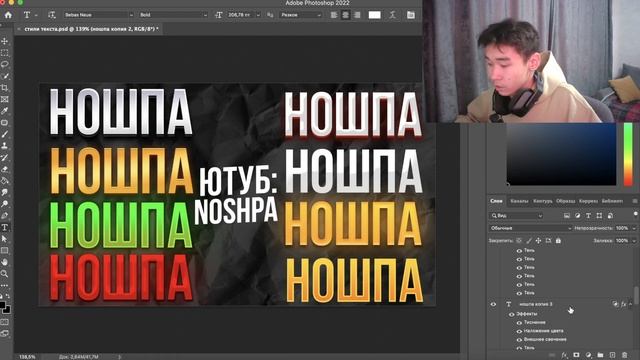Toggle visibility of Тиснение effect
Viewport: 640px width, 360px height.
click(519, 323)
